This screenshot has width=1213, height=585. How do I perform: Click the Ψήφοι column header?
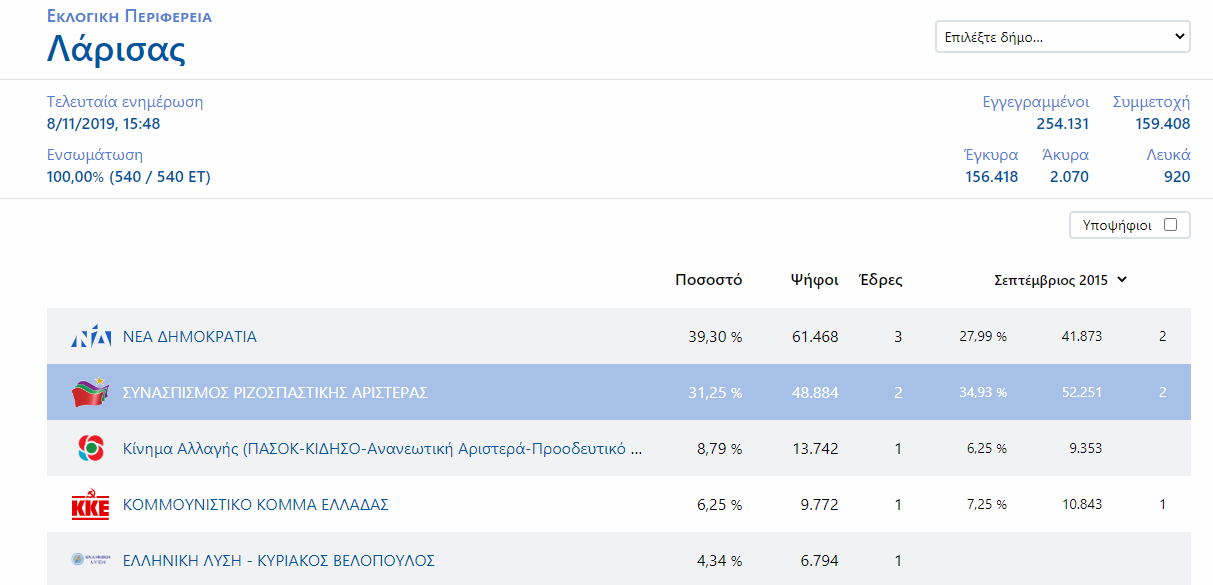[x=814, y=280]
